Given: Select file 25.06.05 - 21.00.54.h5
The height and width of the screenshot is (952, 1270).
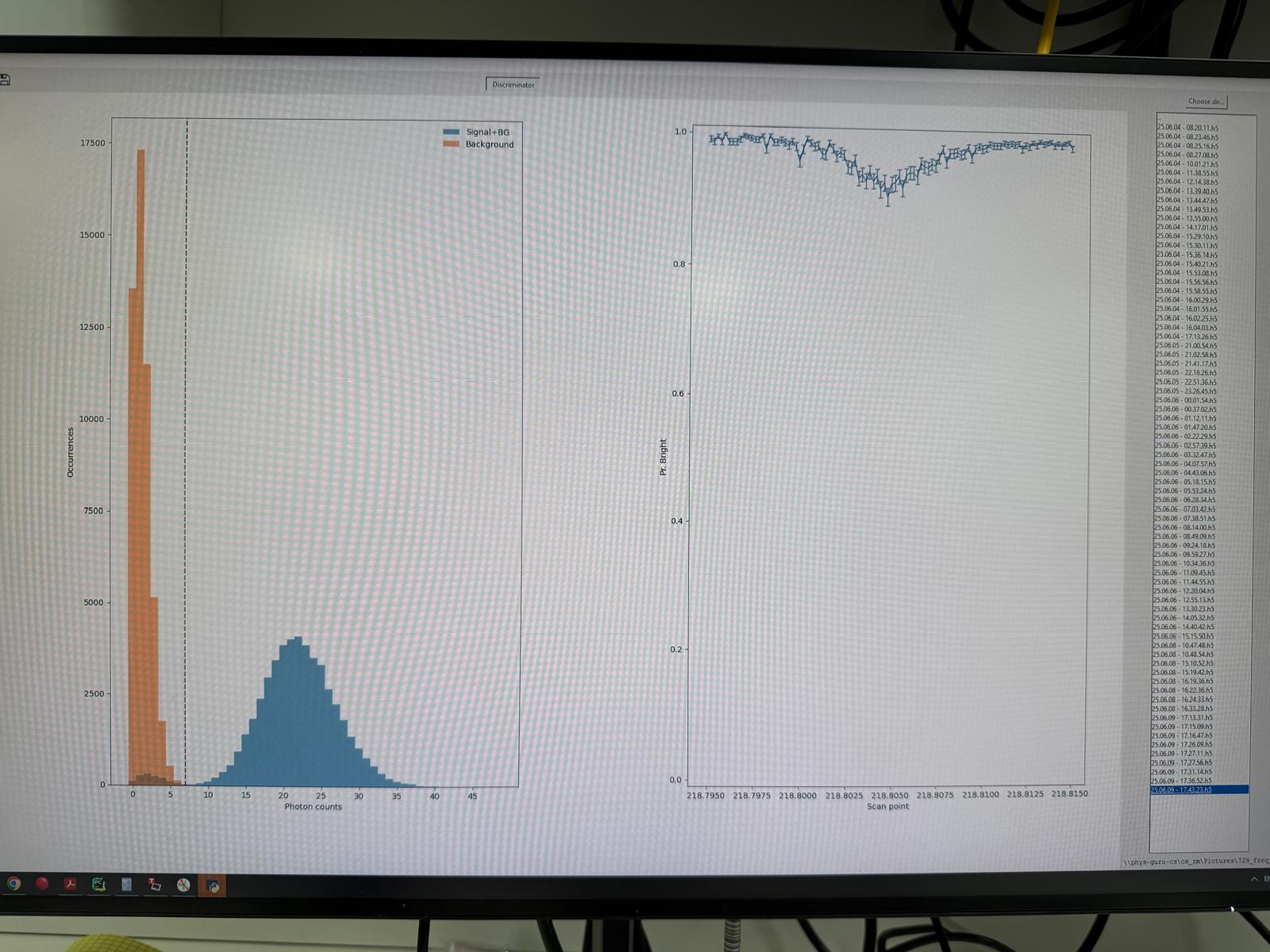Looking at the screenshot, I should pos(1186,346).
